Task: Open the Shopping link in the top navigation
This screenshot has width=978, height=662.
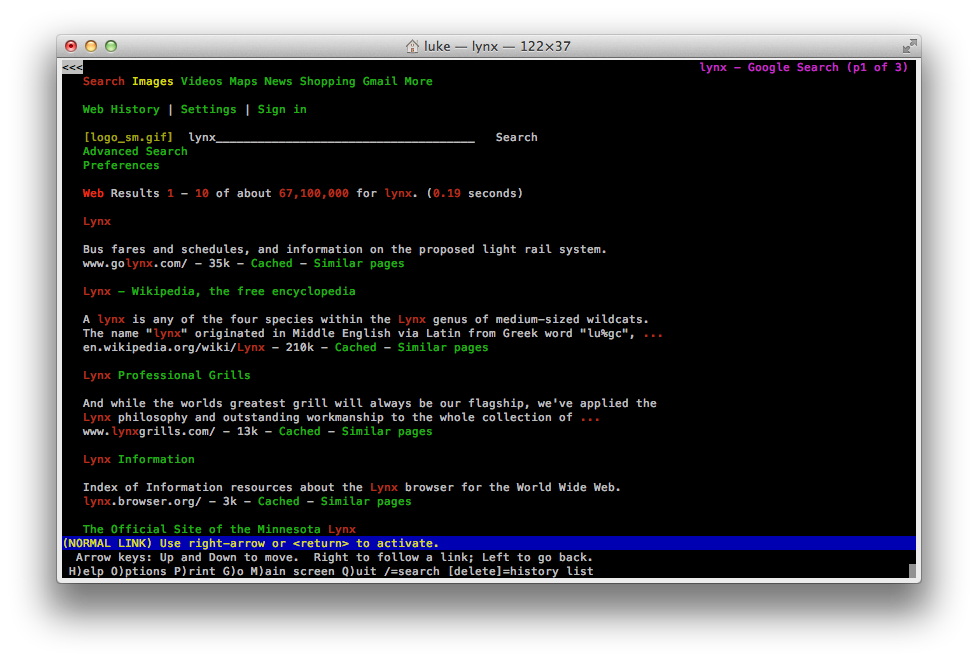Action: coord(327,82)
